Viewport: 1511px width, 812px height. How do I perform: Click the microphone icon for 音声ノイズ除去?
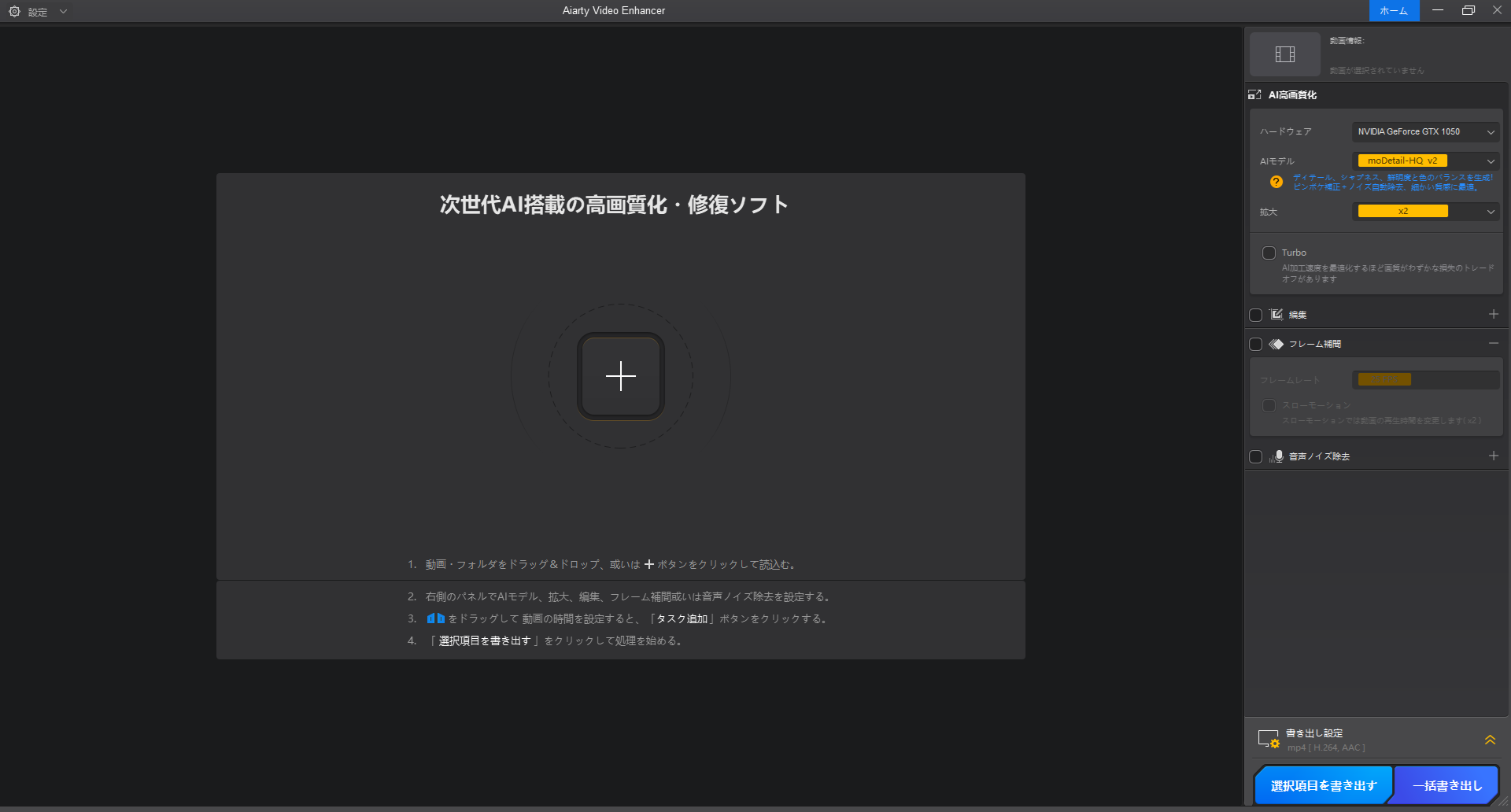(x=1276, y=456)
